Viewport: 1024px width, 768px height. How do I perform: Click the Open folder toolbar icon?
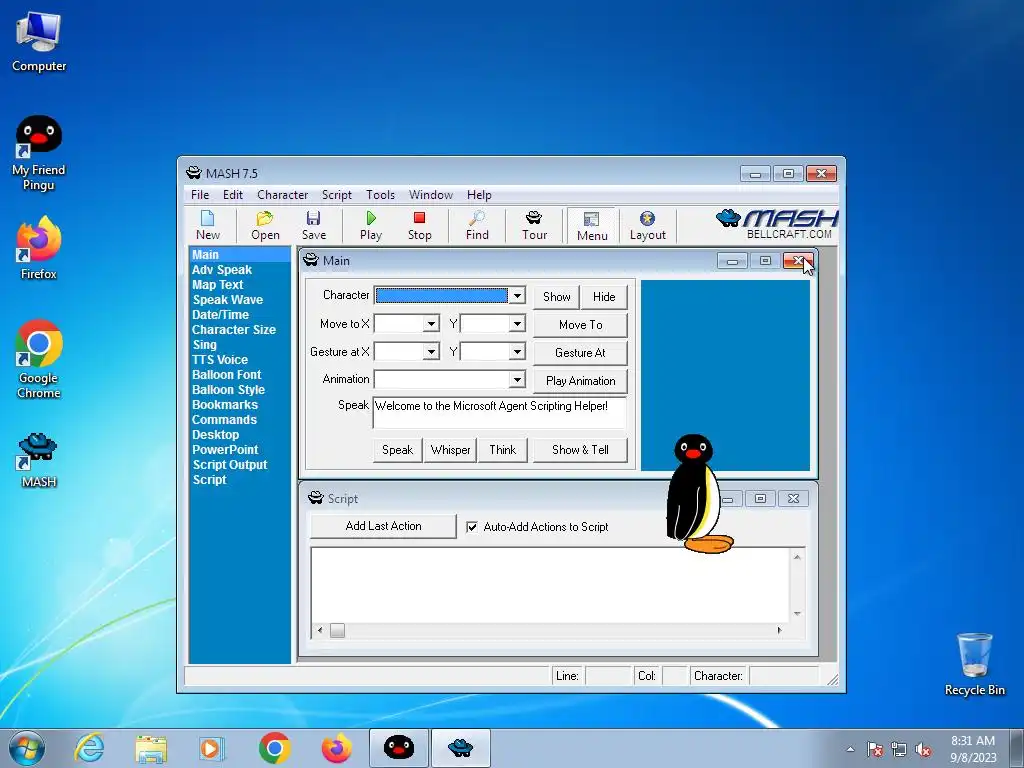pos(265,225)
